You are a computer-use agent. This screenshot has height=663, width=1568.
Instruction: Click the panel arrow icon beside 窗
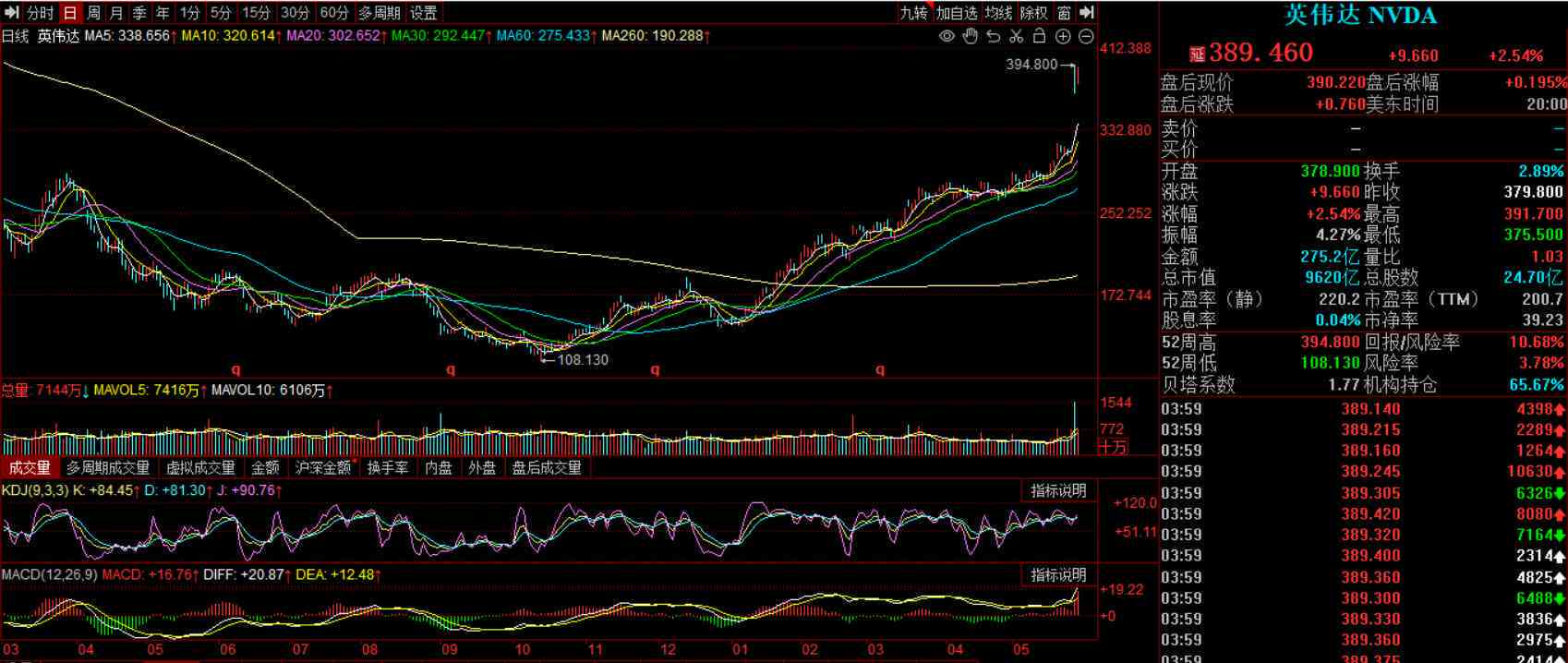(x=1087, y=13)
